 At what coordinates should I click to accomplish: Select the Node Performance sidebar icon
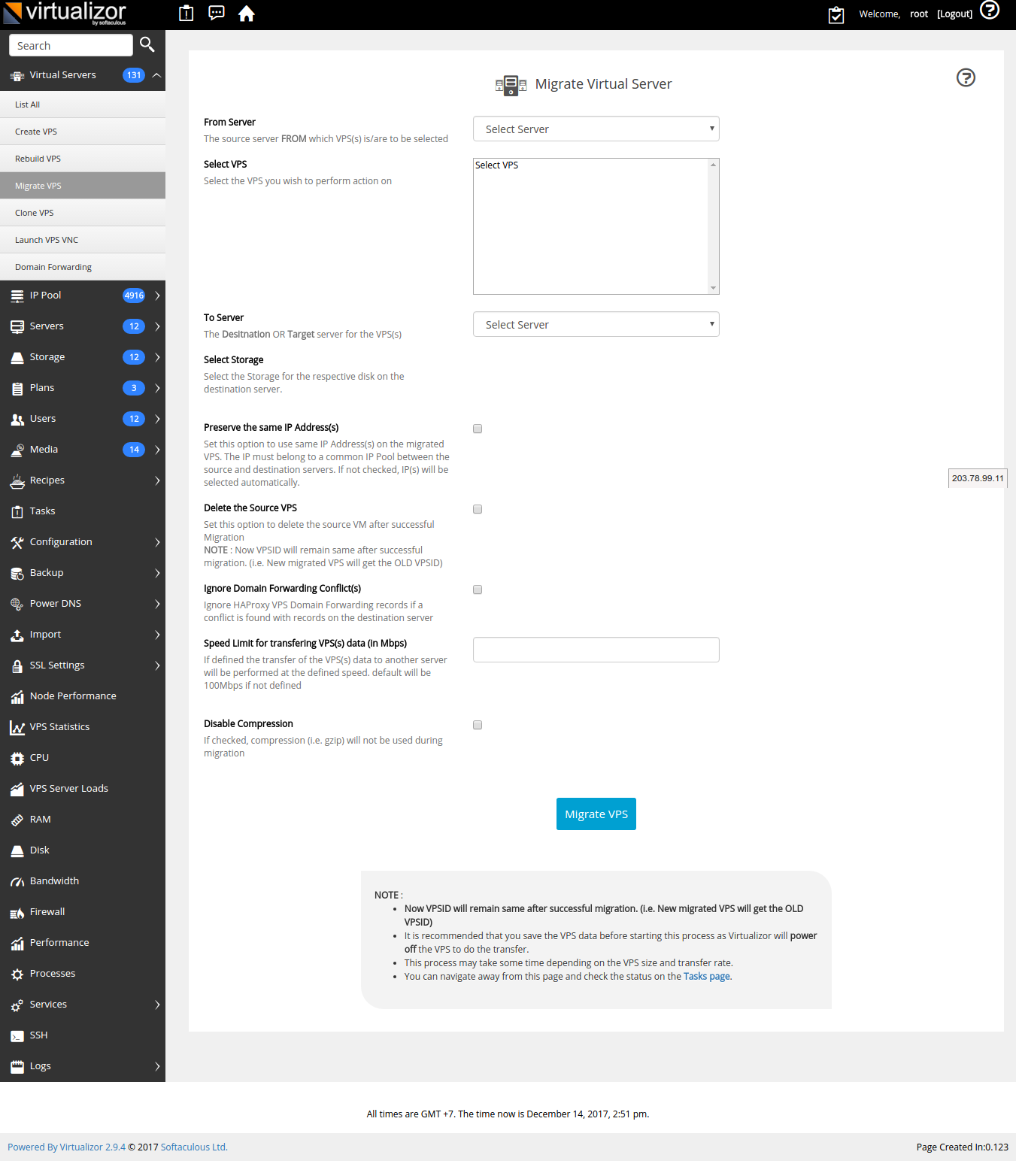pos(17,696)
